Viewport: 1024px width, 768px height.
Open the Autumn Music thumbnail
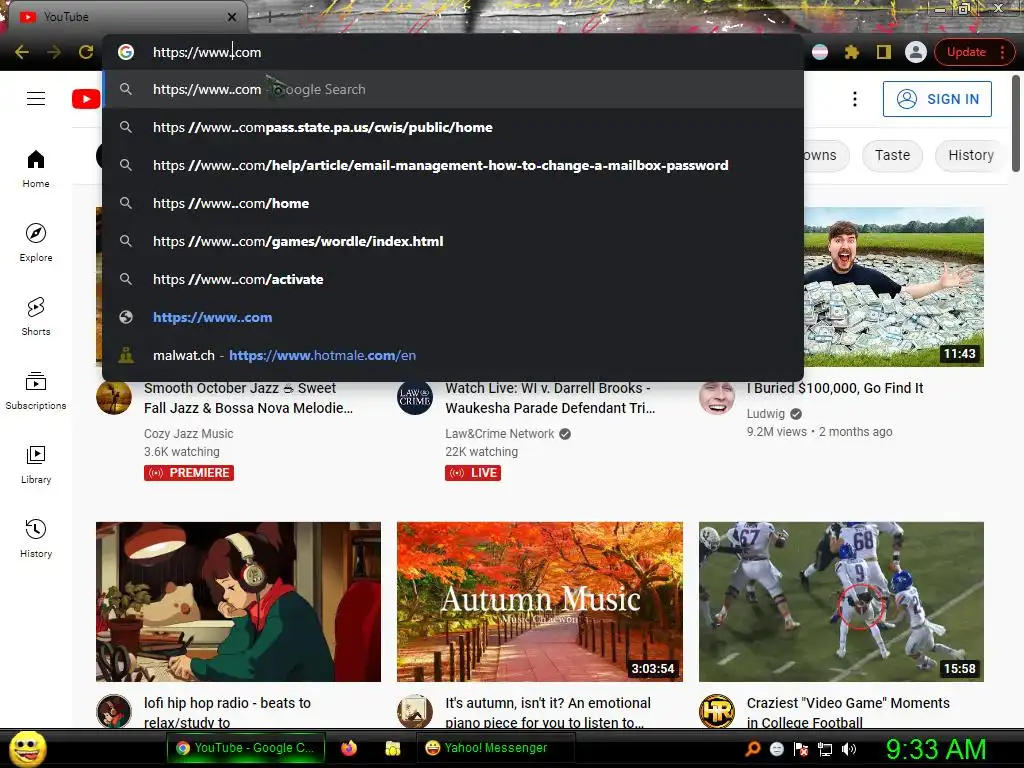coord(539,601)
